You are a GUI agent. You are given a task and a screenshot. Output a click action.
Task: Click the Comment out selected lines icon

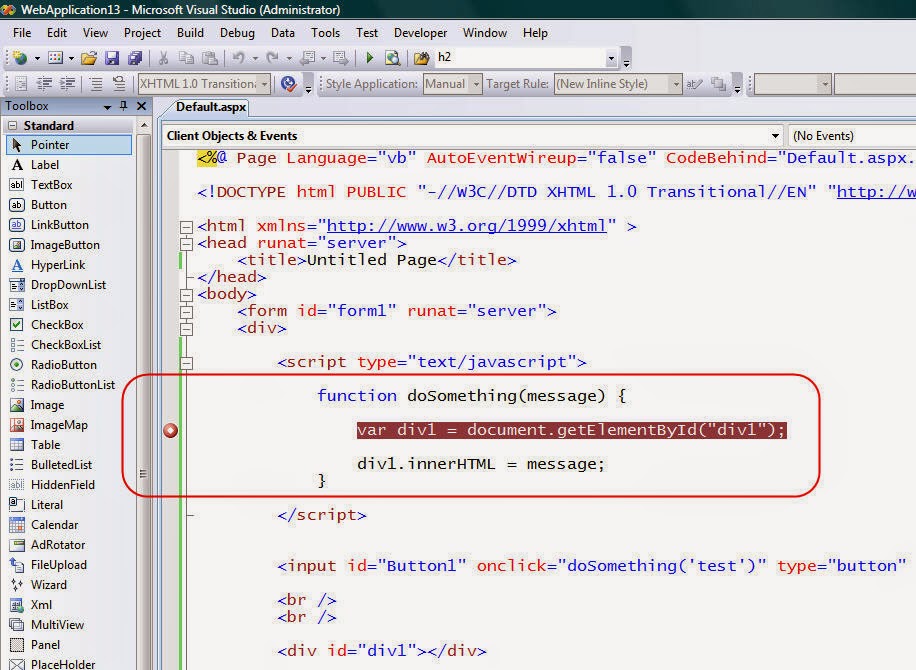pyautogui.click(x=96, y=84)
